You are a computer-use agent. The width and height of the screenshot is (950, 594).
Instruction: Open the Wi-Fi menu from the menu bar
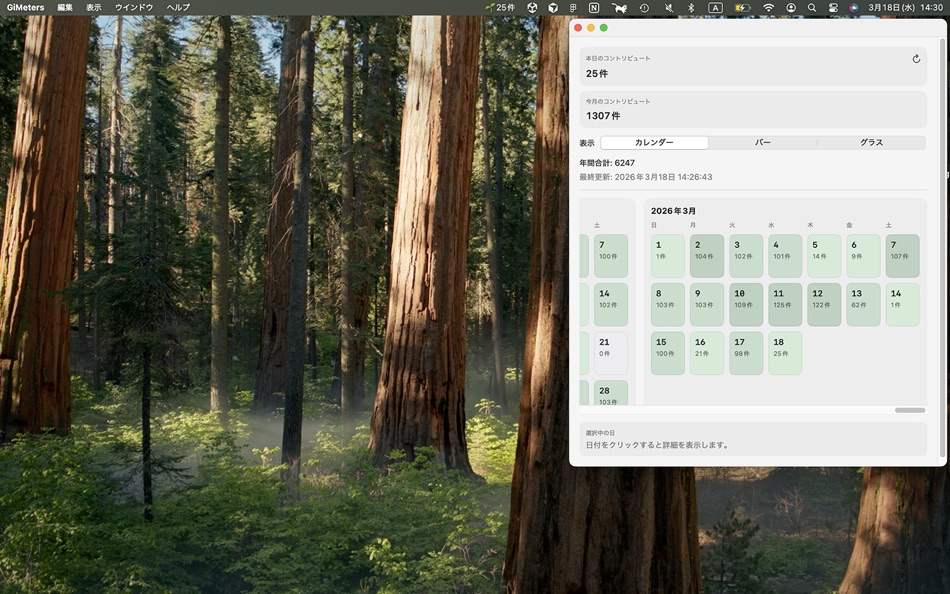(x=769, y=7)
